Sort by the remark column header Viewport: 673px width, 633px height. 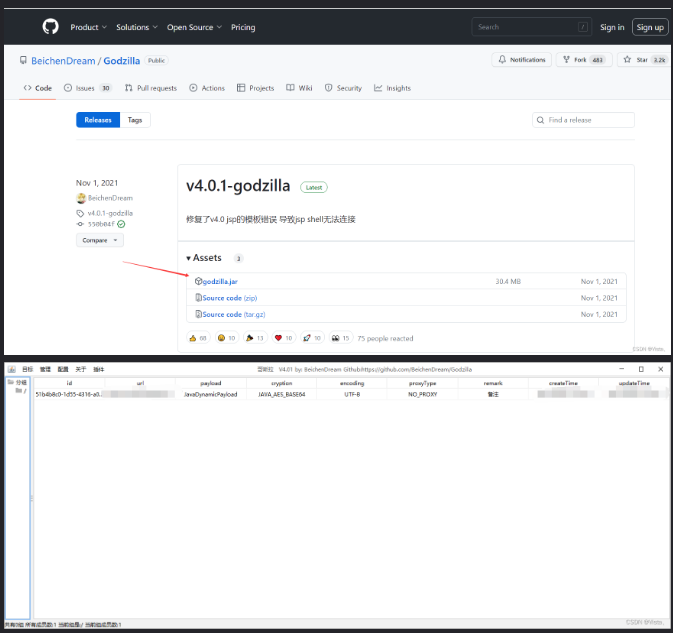click(x=493, y=383)
